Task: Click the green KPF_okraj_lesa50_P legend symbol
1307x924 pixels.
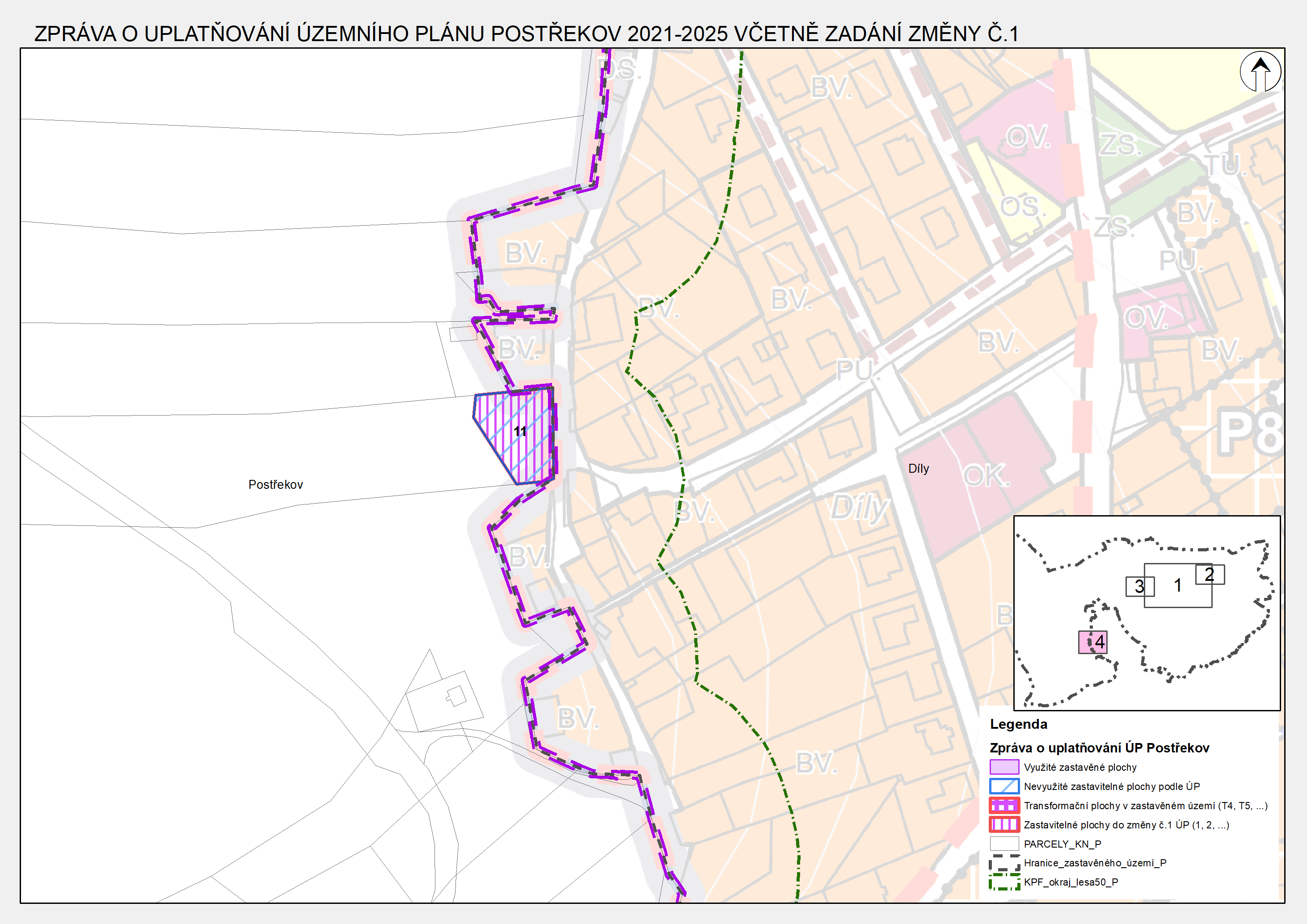Action: click(1004, 882)
